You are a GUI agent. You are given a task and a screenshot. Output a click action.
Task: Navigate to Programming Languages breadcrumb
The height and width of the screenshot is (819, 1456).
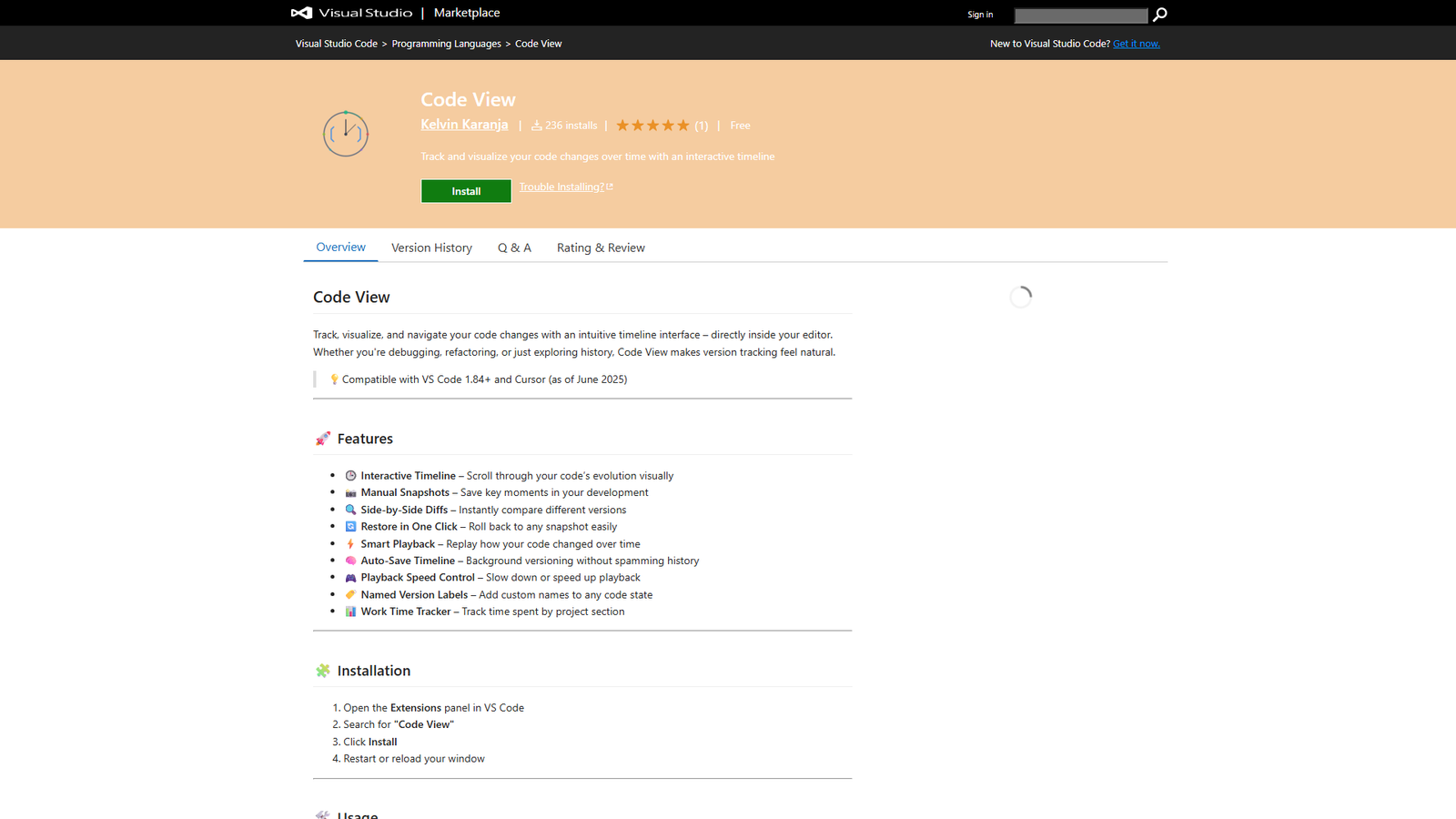click(446, 43)
